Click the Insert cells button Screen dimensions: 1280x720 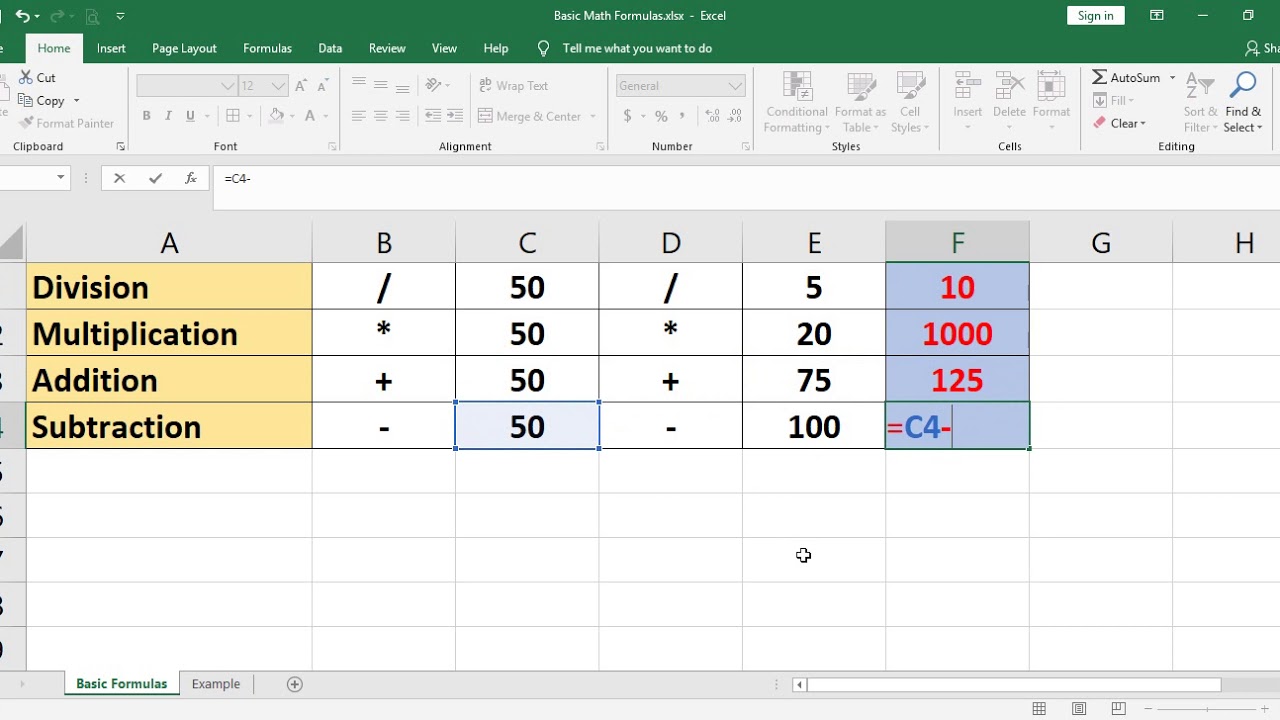(x=967, y=102)
